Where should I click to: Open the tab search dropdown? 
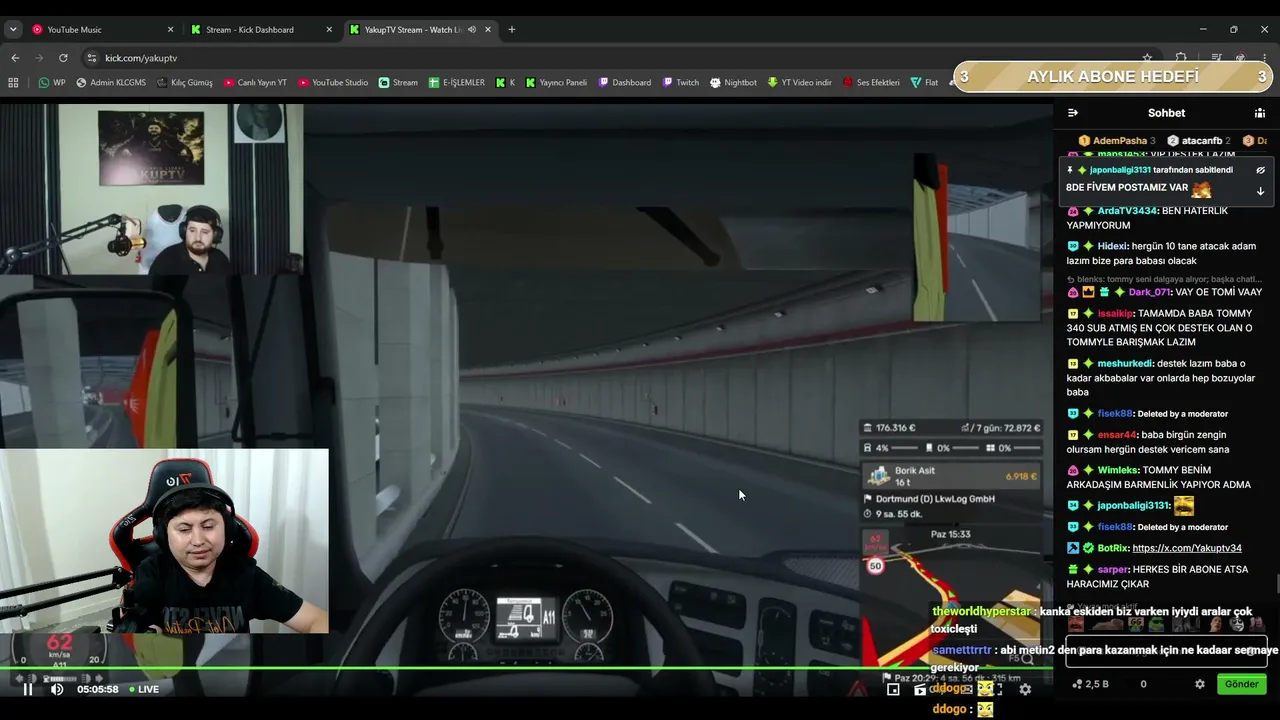pyautogui.click(x=13, y=30)
